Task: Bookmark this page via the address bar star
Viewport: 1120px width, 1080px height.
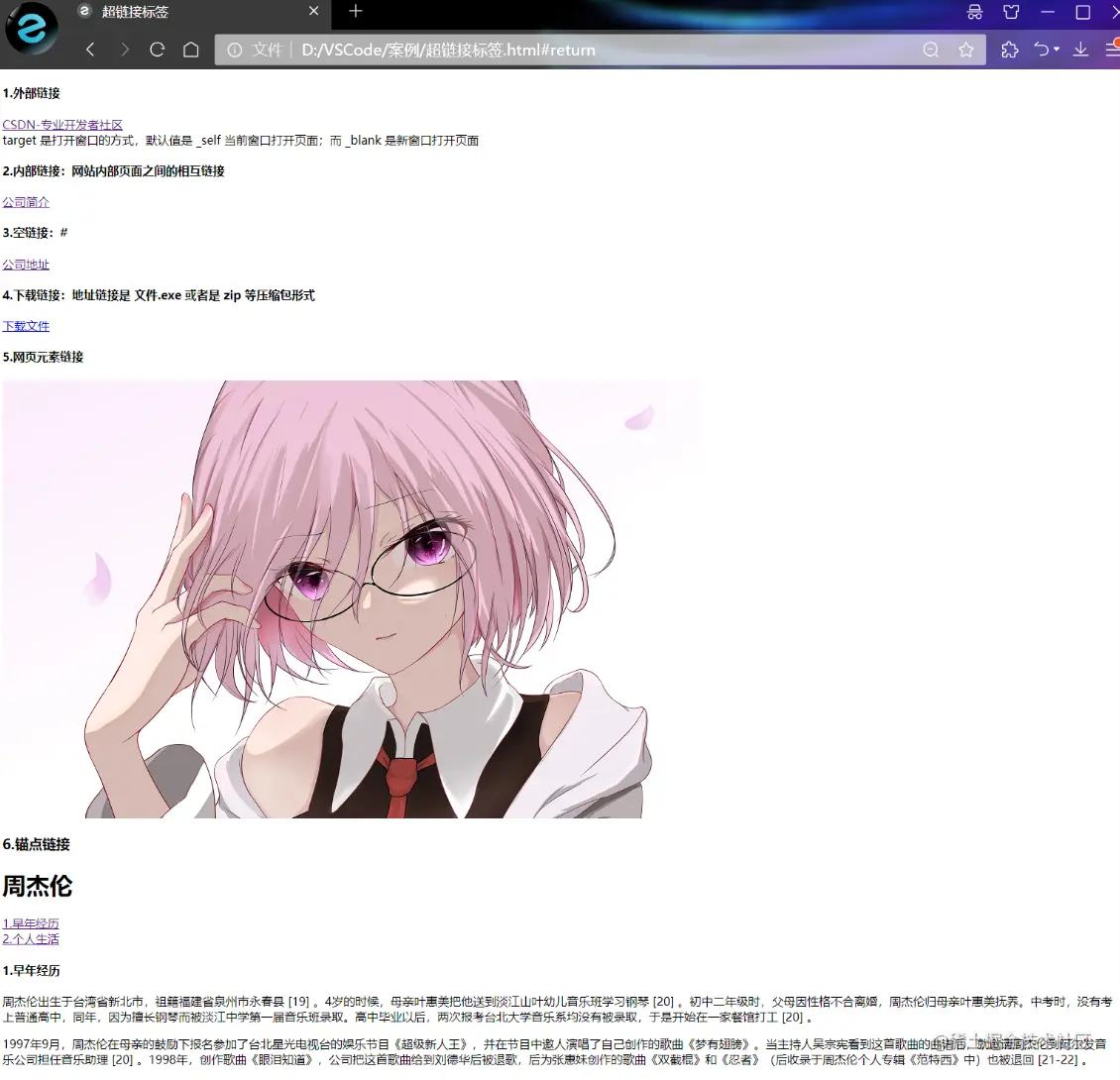Action: click(x=965, y=49)
